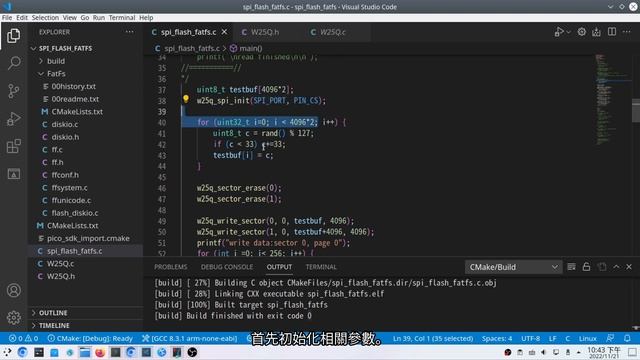Split the editor to the right
The width and height of the screenshot is (640, 360).
[612, 32]
